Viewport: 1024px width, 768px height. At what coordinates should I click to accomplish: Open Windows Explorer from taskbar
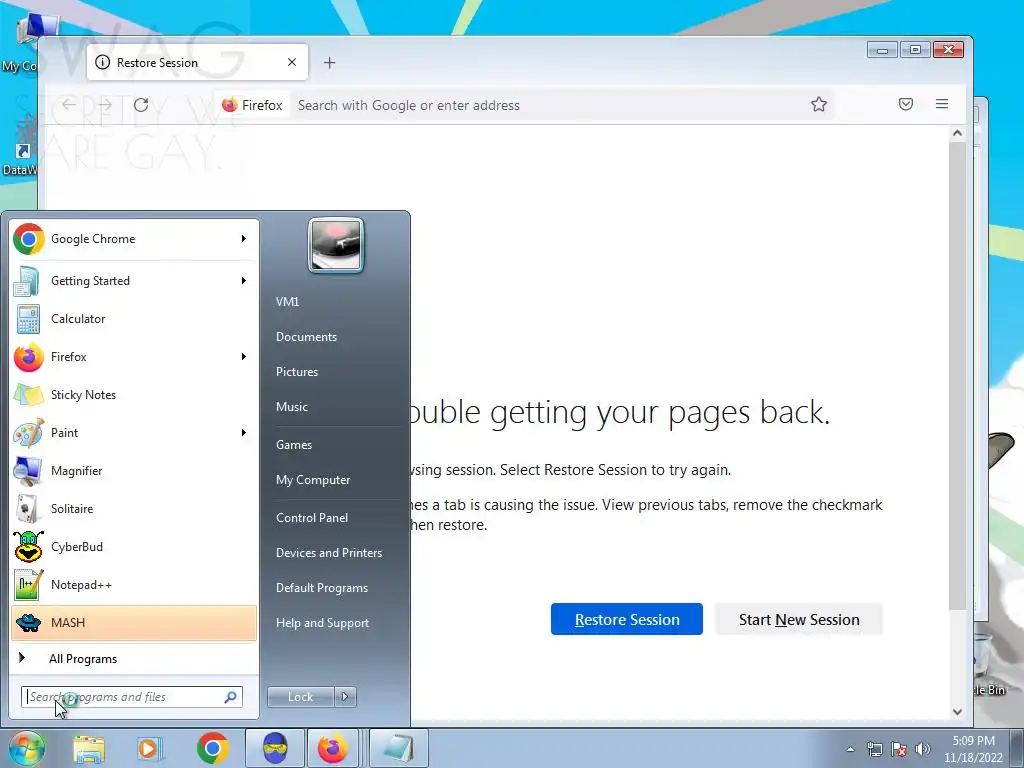(x=89, y=749)
